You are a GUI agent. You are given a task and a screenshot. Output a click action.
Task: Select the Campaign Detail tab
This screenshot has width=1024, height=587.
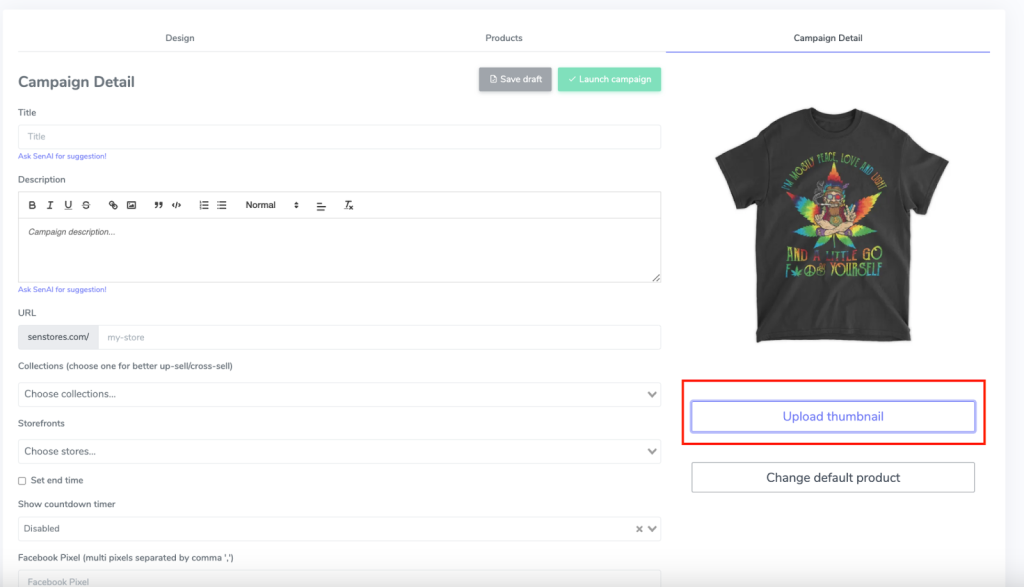click(x=827, y=38)
